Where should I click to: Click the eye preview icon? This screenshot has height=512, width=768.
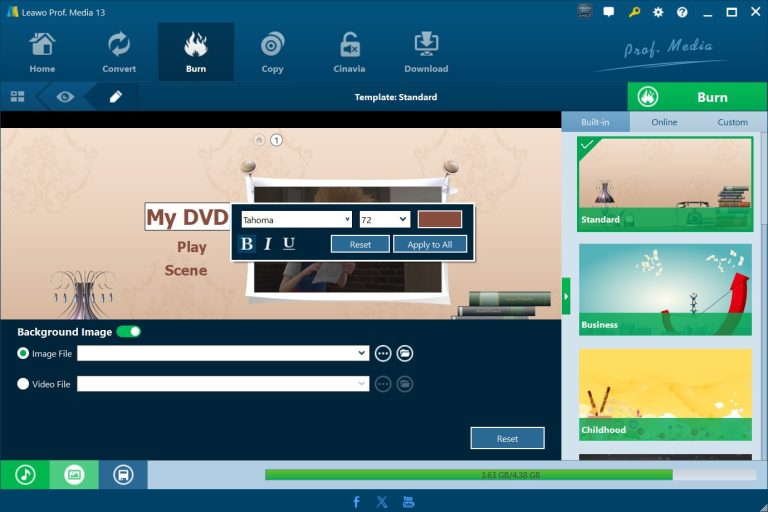click(x=66, y=97)
